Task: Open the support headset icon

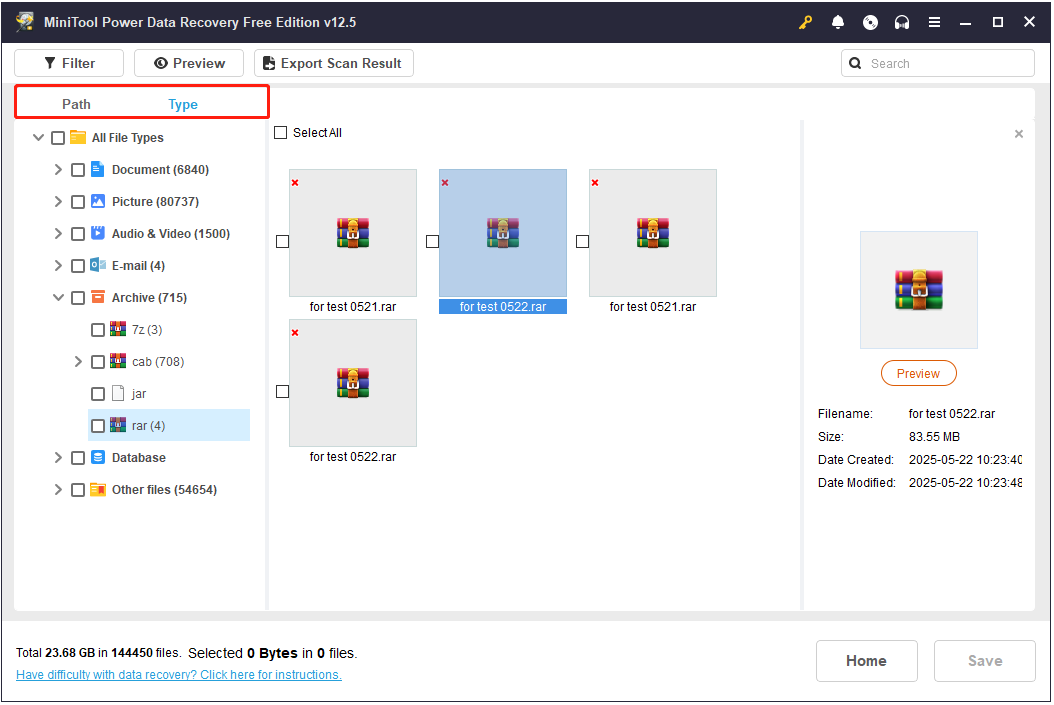Action: click(901, 22)
